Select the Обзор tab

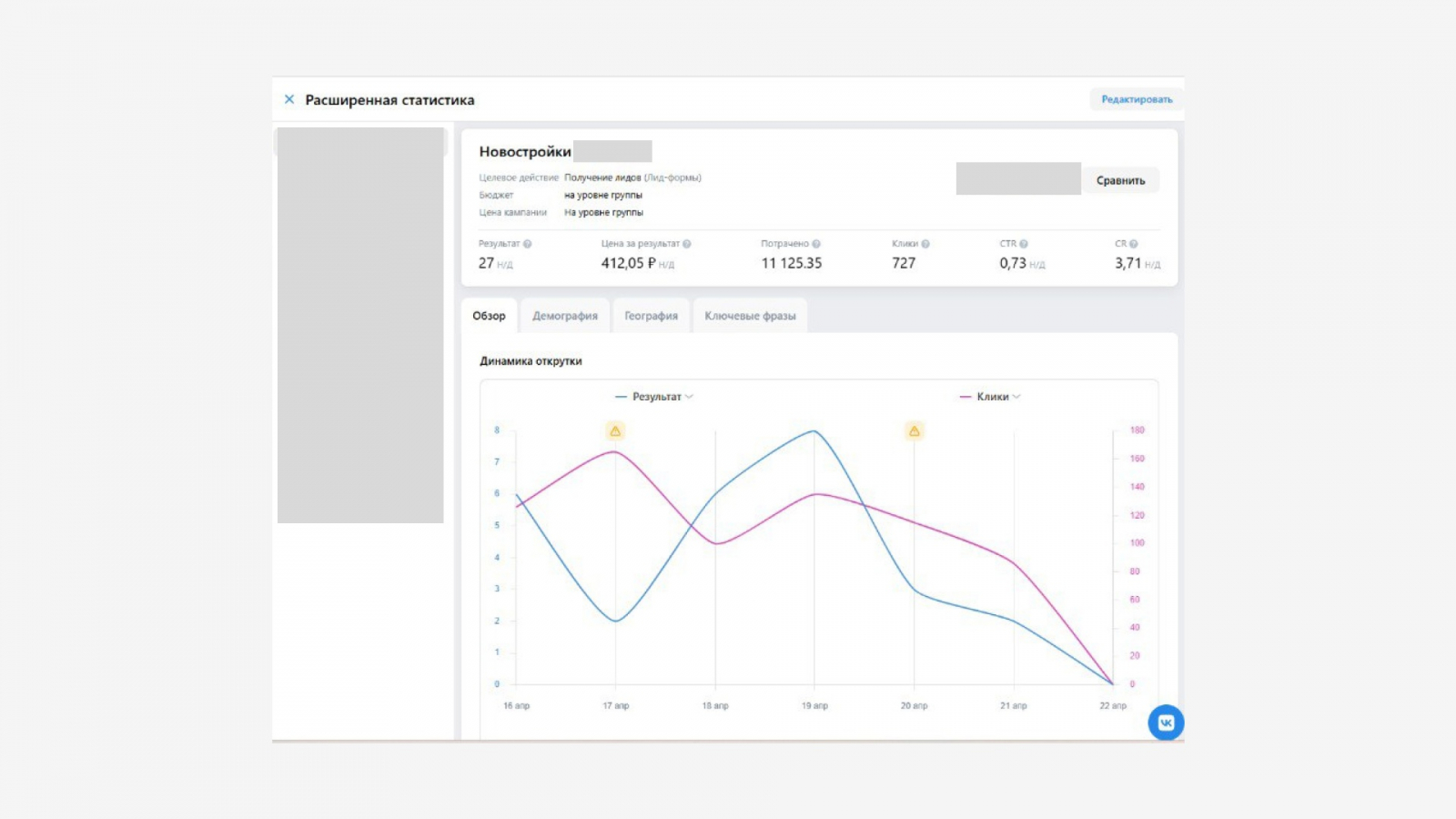click(489, 316)
